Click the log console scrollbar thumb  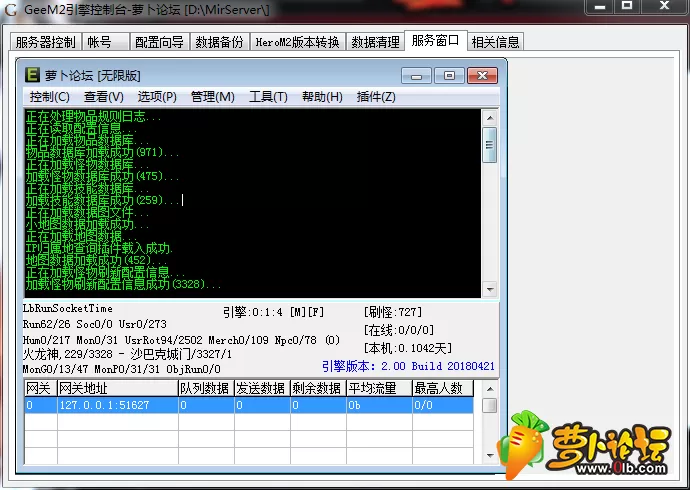pyautogui.click(x=490, y=145)
